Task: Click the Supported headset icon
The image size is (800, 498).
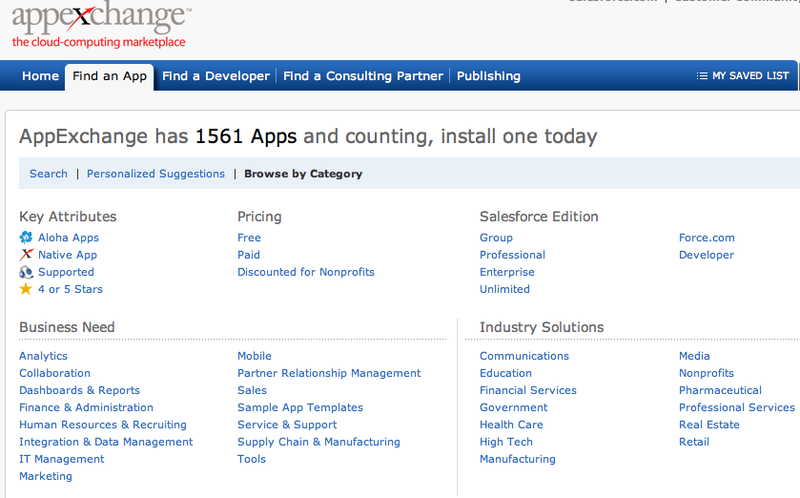Action: (x=26, y=272)
